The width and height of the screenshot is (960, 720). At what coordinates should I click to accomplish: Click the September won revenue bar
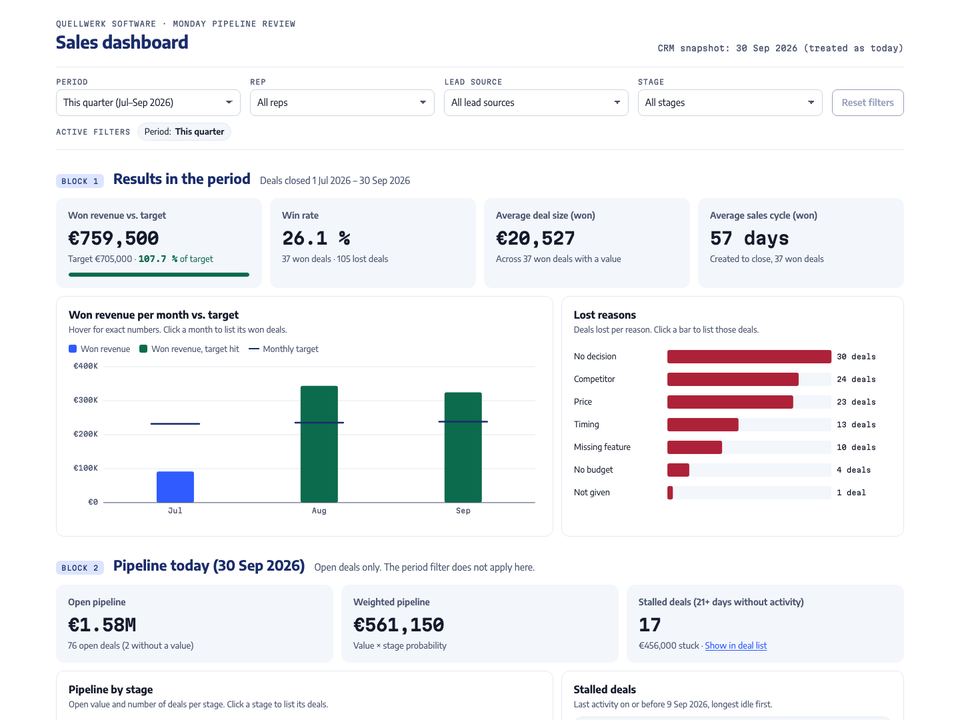point(463,448)
